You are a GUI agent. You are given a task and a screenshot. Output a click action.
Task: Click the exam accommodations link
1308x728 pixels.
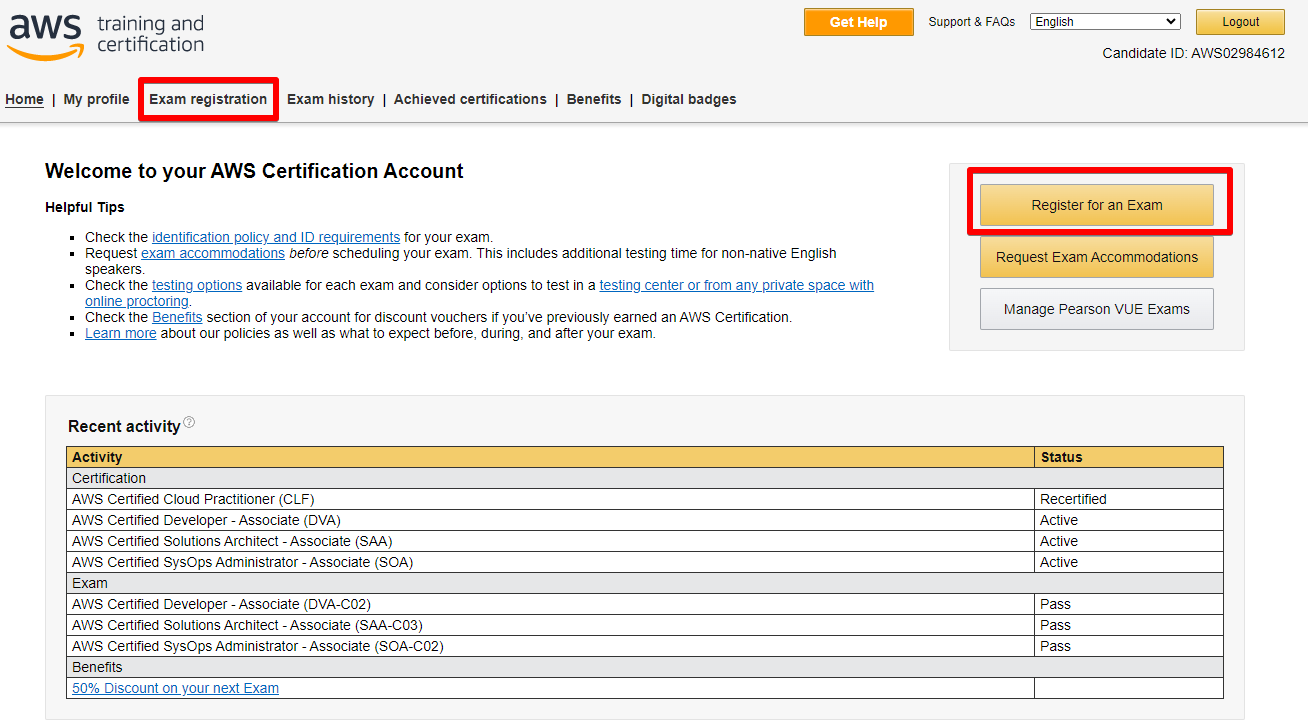coord(213,253)
